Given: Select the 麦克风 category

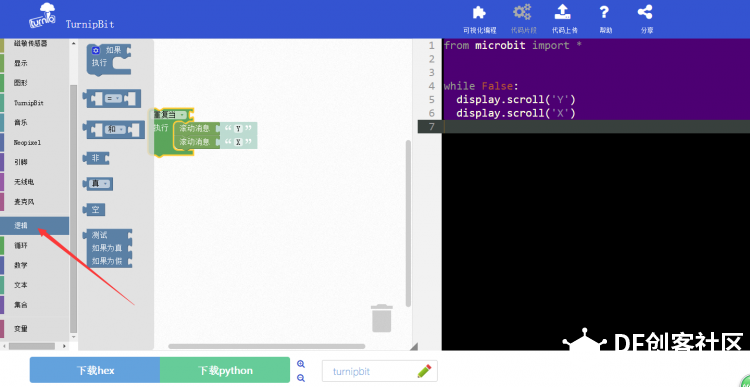Looking at the screenshot, I should (x=24, y=202).
